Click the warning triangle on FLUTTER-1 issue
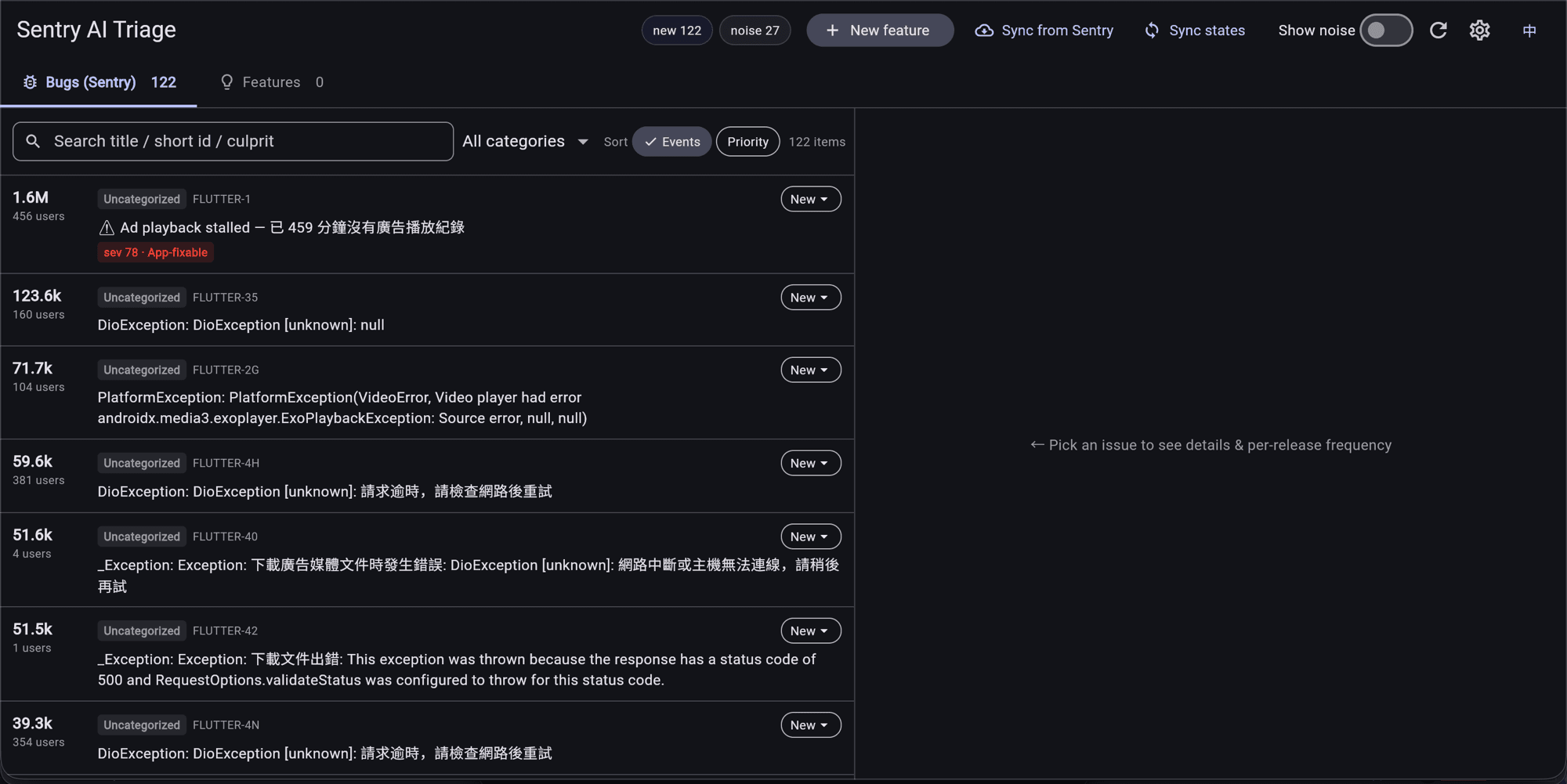This screenshot has height=784, width=1567. [x=107, y=228]
